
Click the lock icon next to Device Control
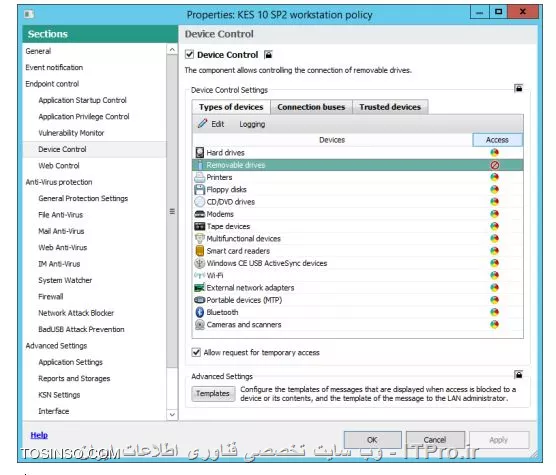[268, 55]
